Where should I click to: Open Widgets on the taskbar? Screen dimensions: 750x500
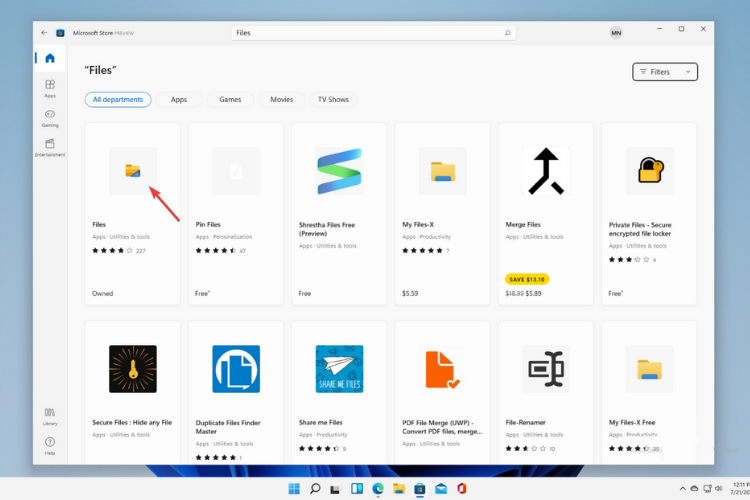click(x=357, y=489)
